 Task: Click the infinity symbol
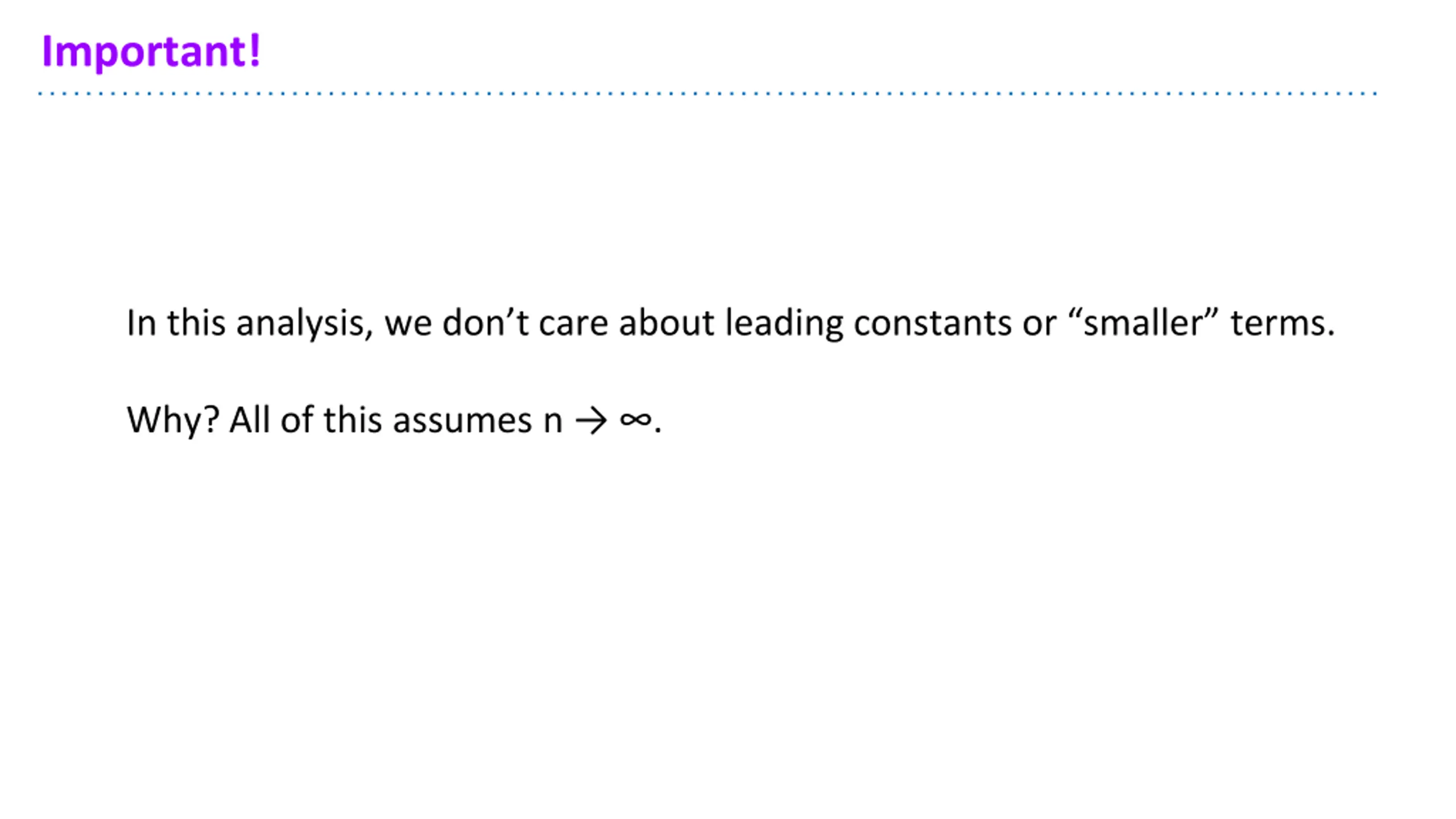(635, 421)
